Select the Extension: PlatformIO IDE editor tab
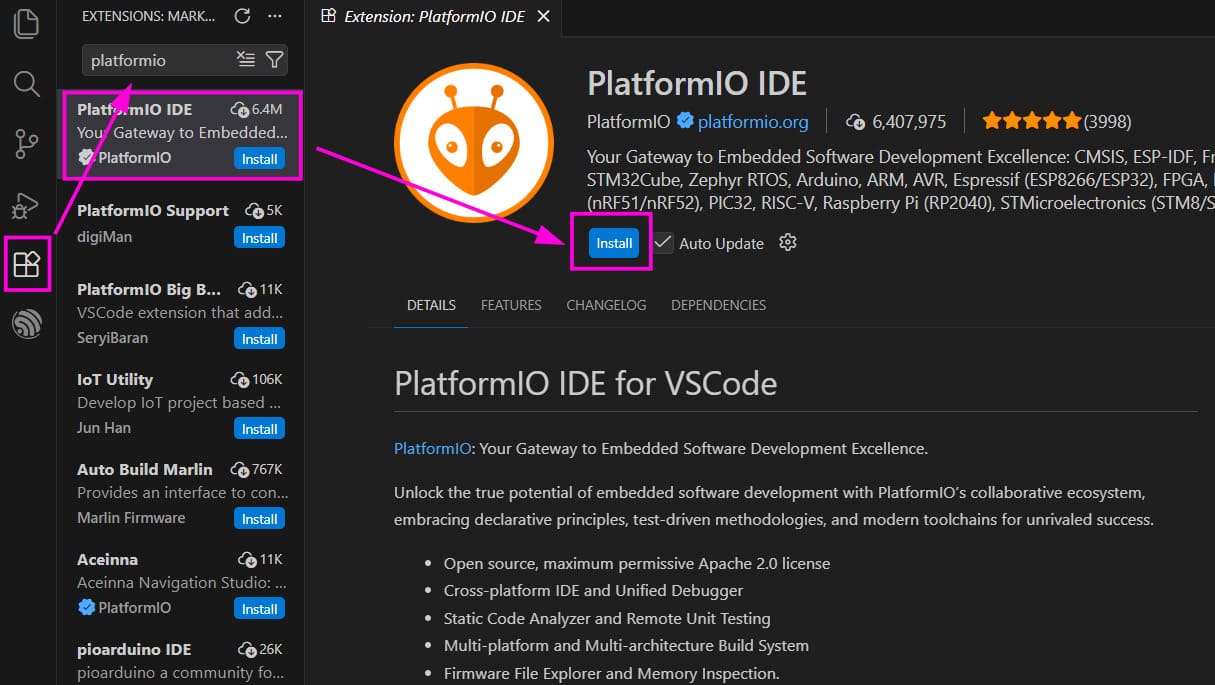The image size is (1215, 685). (436, 16)
